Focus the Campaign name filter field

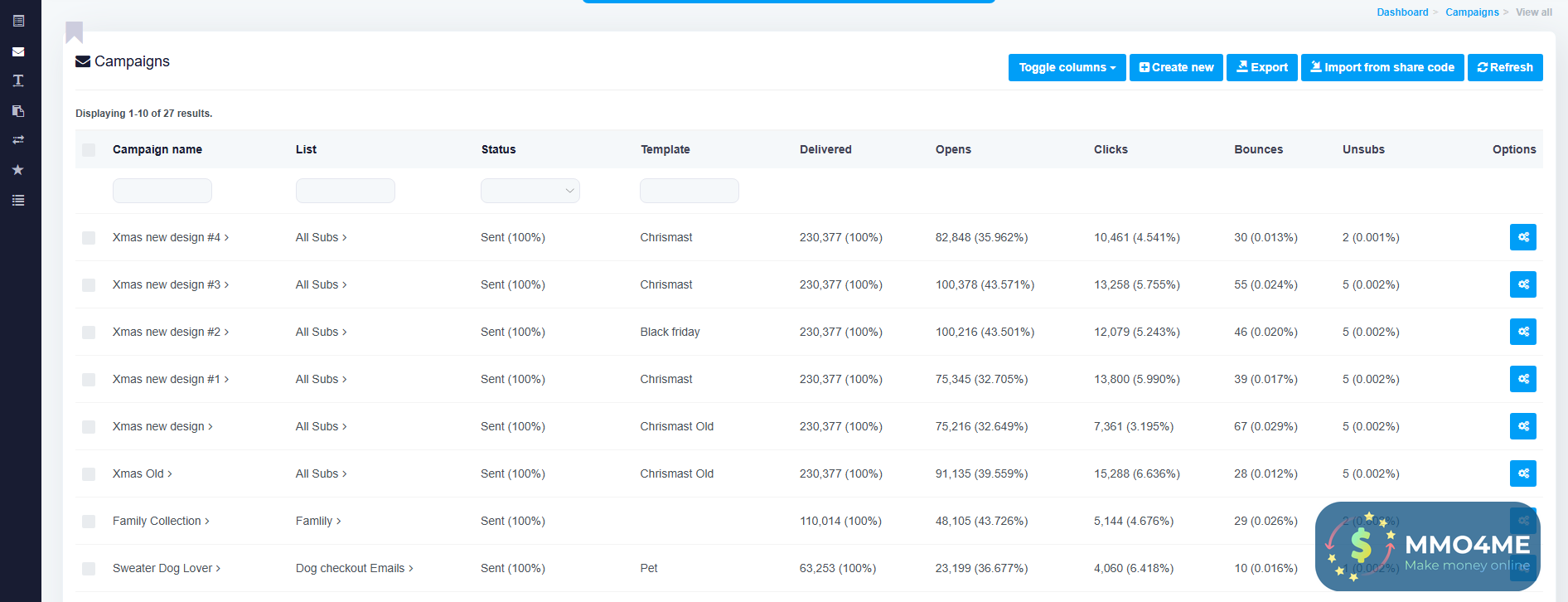click(162, 191)
